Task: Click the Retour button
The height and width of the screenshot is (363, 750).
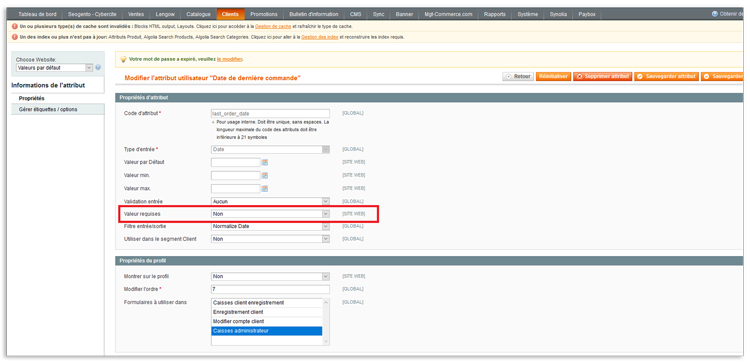Action: pyautogui.click(x=518, y=77)
